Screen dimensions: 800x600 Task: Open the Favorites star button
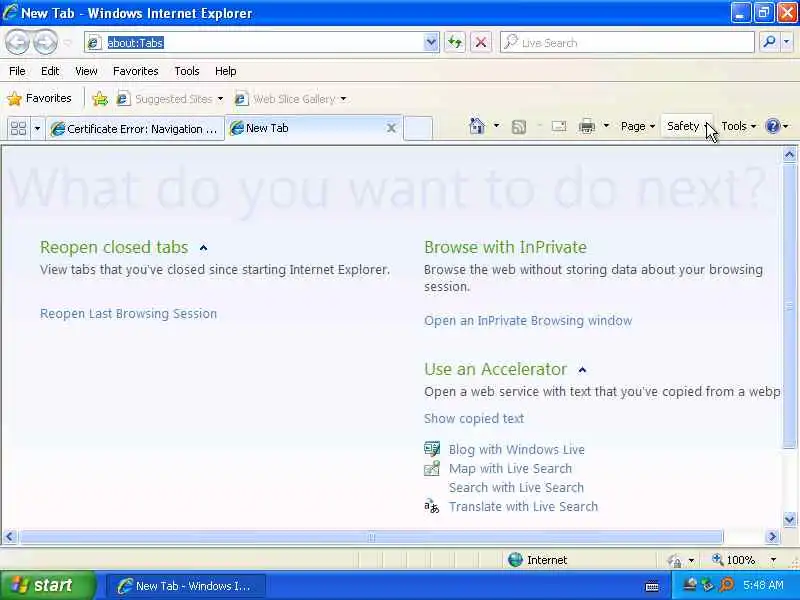(39, 98)
